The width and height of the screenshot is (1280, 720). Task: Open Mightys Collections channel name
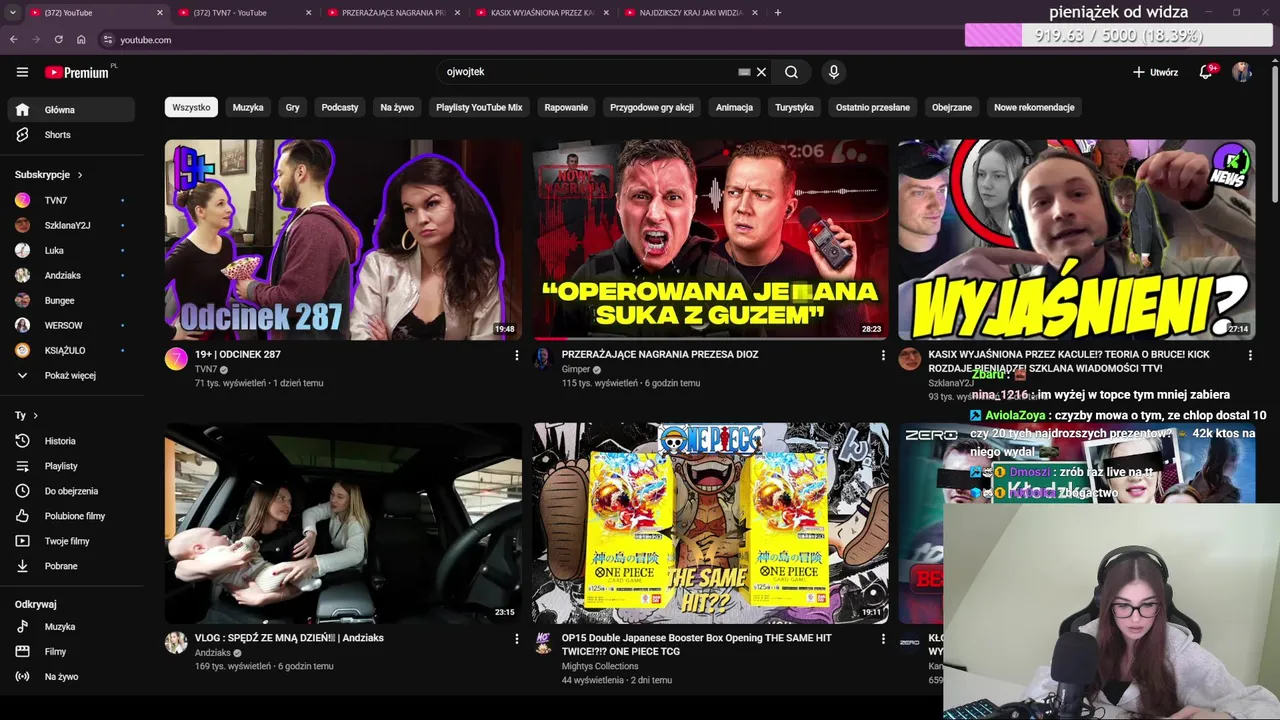pyautogui.click(x=600, y=666)
